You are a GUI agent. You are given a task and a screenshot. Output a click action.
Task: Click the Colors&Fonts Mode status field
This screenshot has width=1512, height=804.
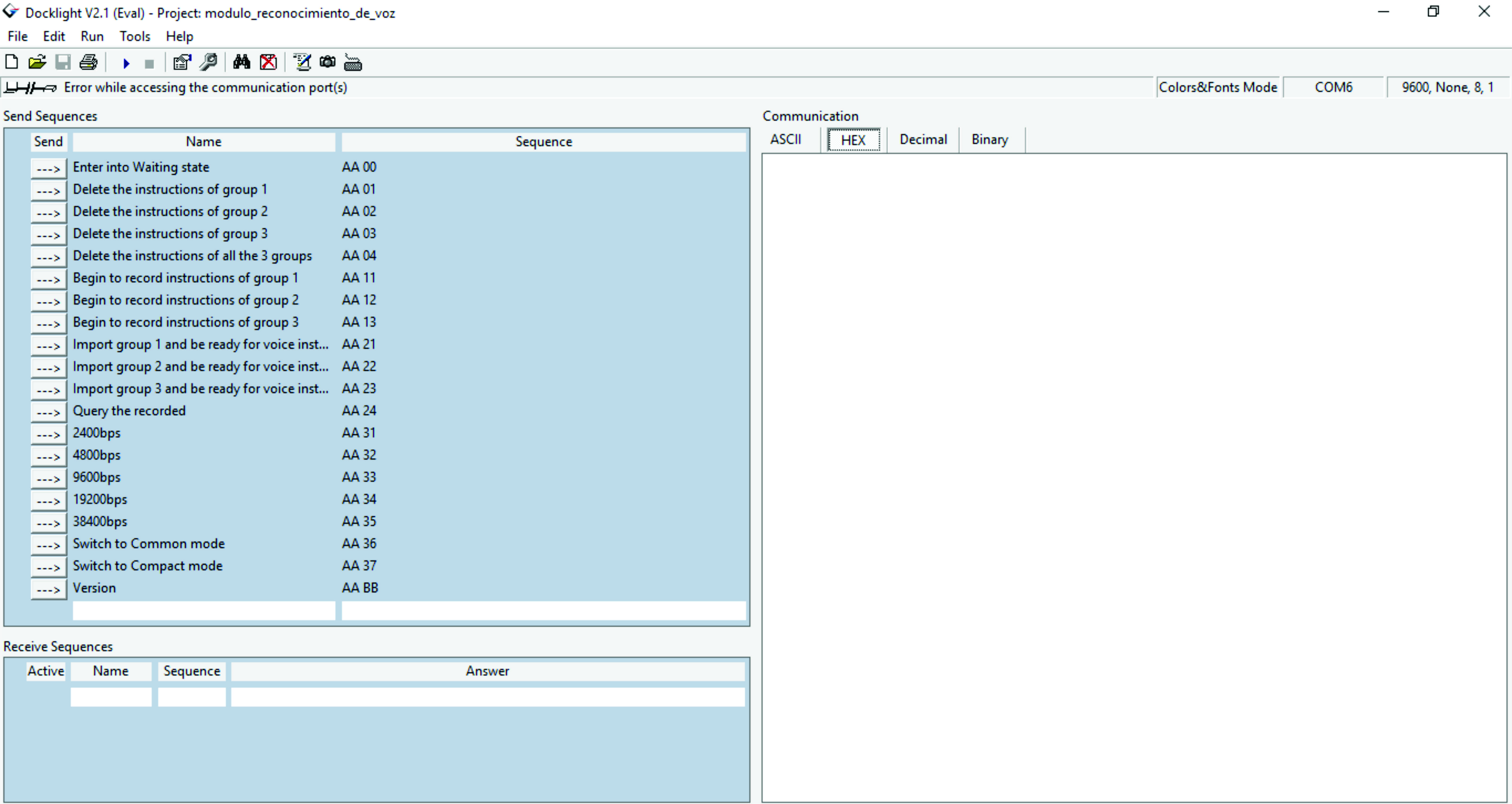pyautogui.click(x=1218, y=87)
